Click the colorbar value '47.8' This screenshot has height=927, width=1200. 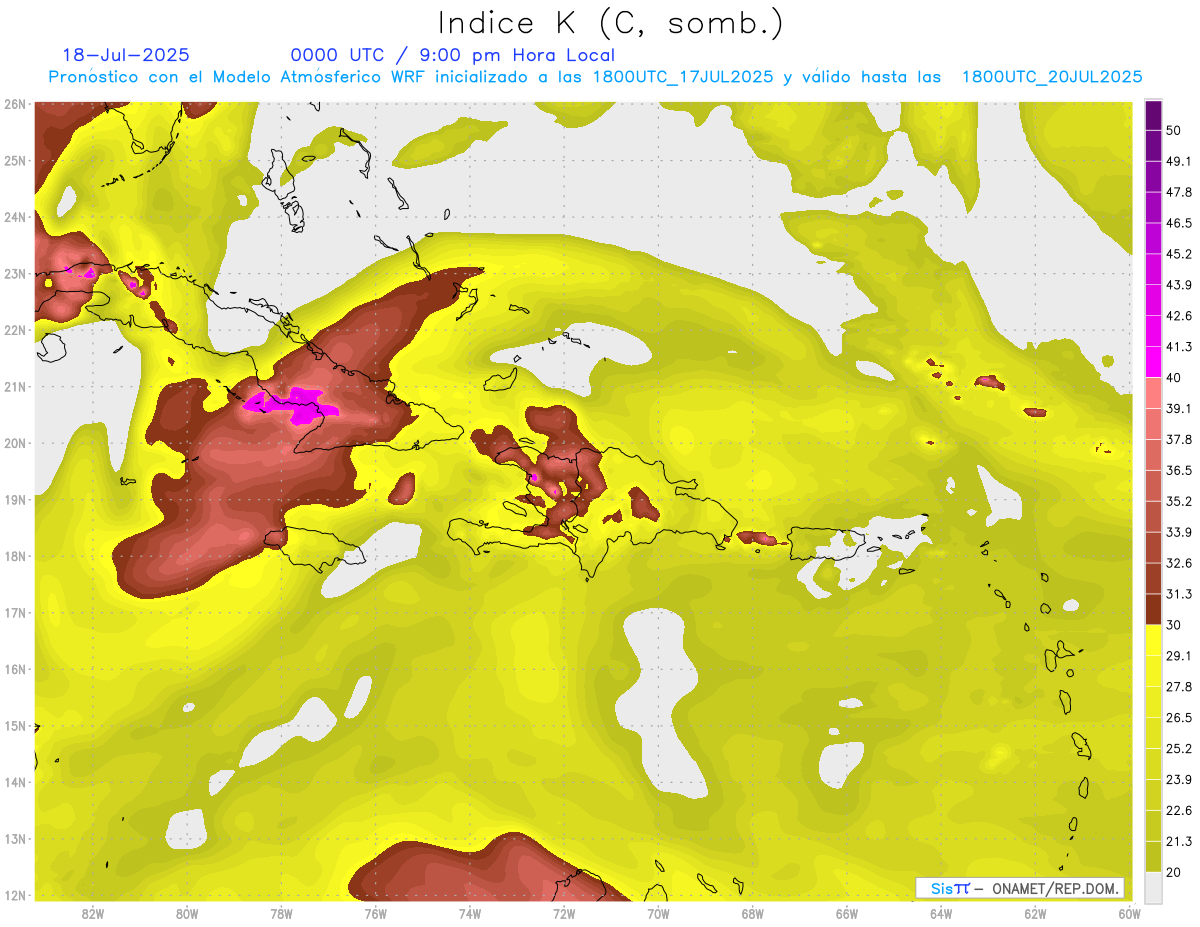click(1178, 192)
